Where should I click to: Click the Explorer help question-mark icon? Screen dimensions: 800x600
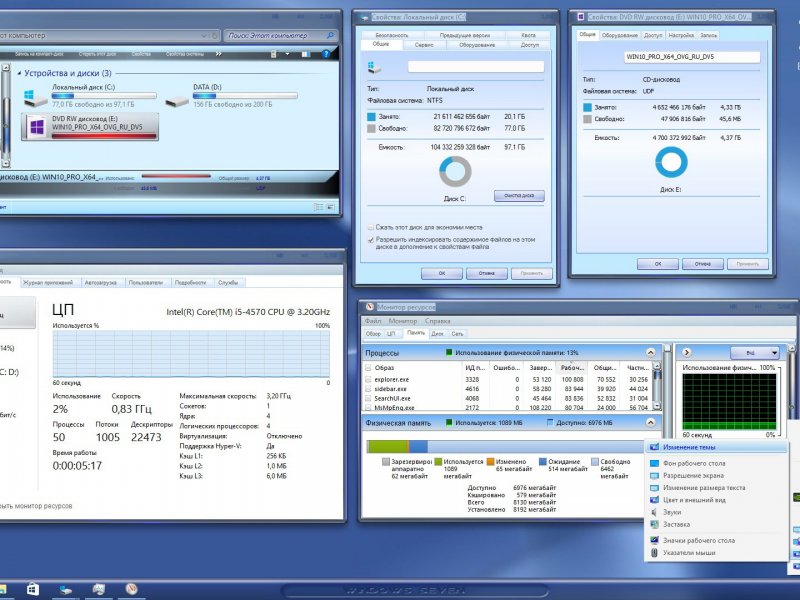(x=327, y=54)
